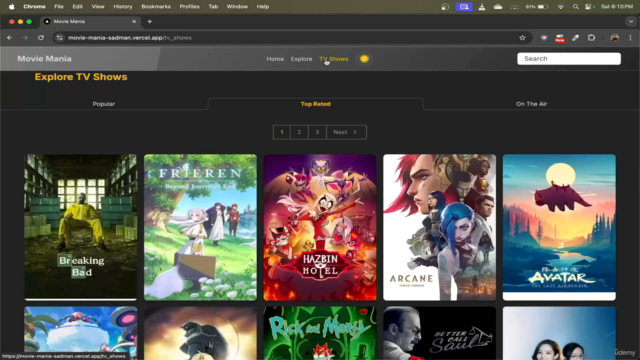Click the browser forward arrow
Image resolution: width=640 pixels, height=360 pixels.
(x=25, y=38)
